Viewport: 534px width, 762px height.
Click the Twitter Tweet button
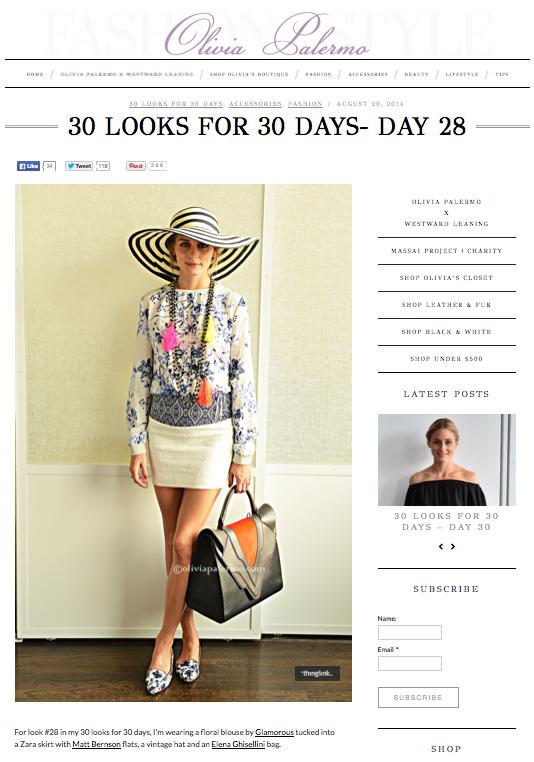pos(79,166)
